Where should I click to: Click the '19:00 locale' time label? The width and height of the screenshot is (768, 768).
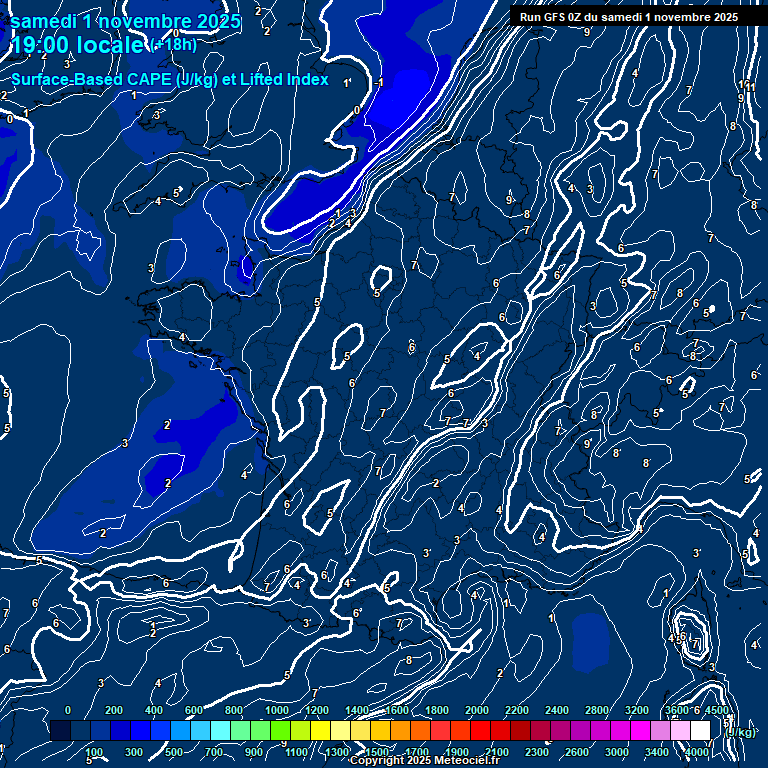tap(77, 45)
